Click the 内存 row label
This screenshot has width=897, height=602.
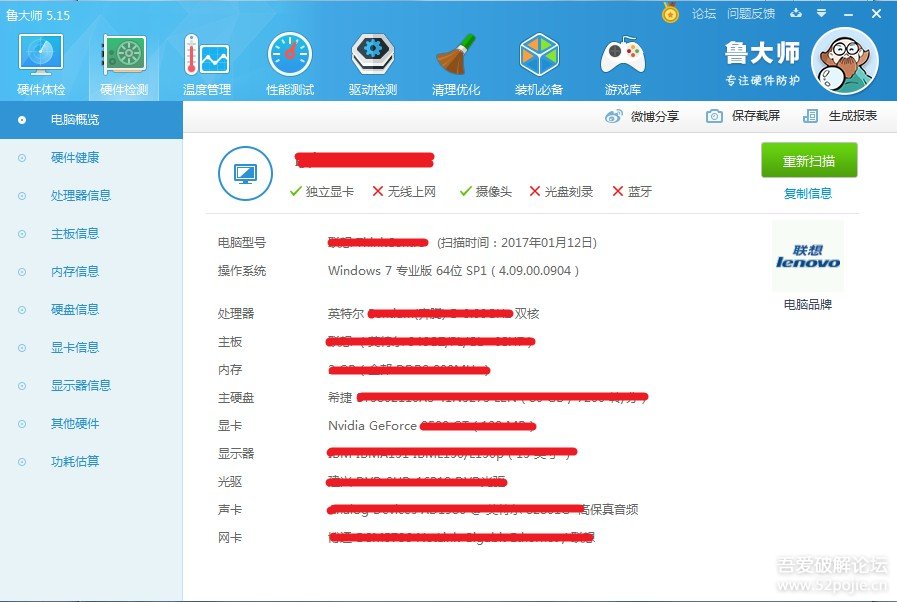230,370
